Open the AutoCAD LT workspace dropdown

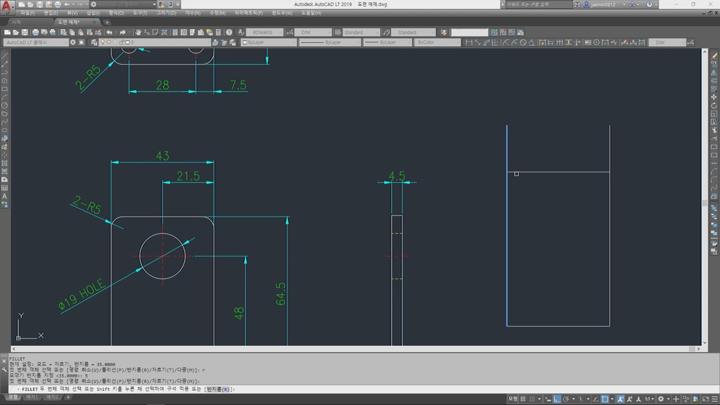(x=36, y=42)
